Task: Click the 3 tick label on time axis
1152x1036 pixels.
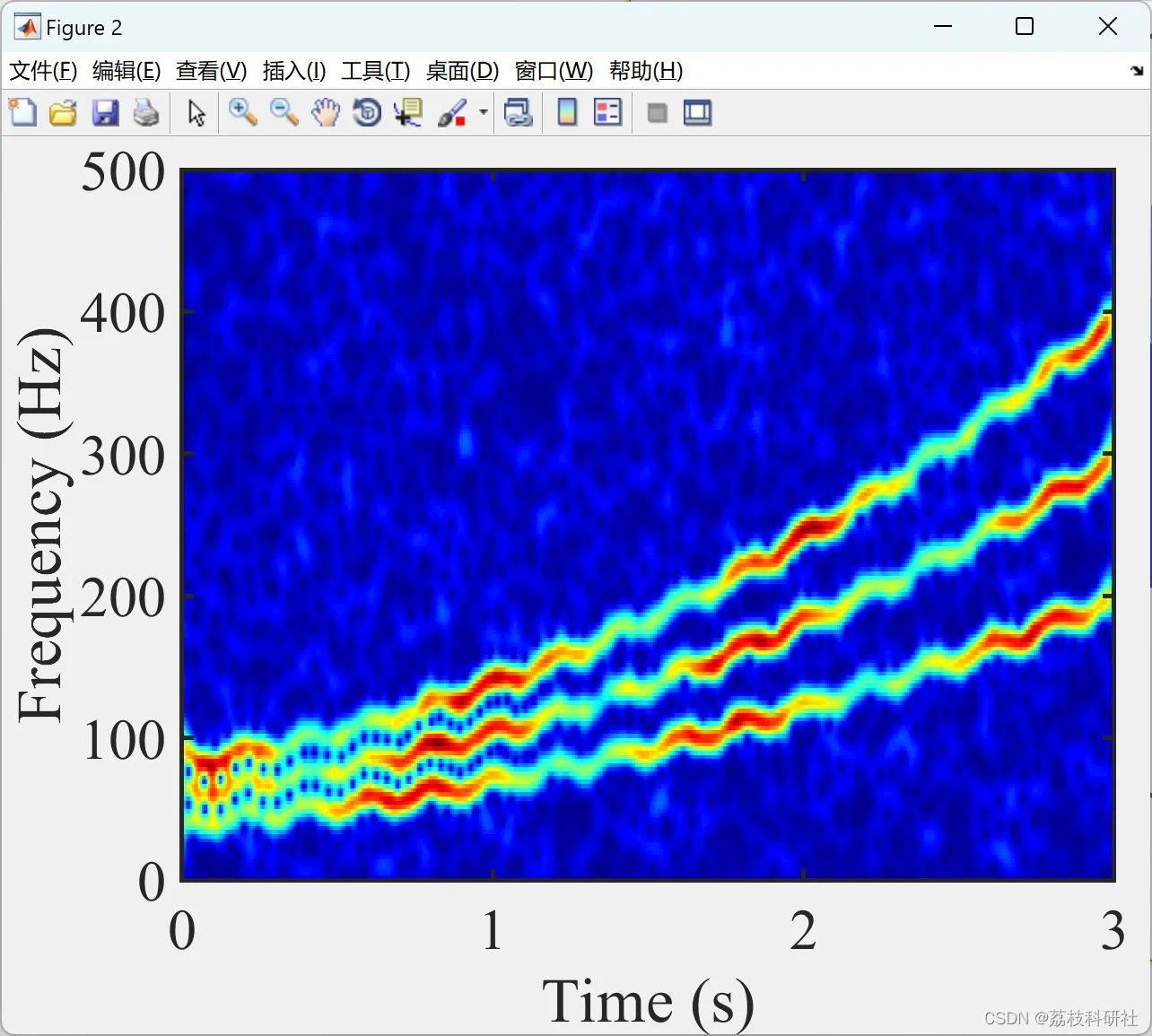Action: [1113, 930]
